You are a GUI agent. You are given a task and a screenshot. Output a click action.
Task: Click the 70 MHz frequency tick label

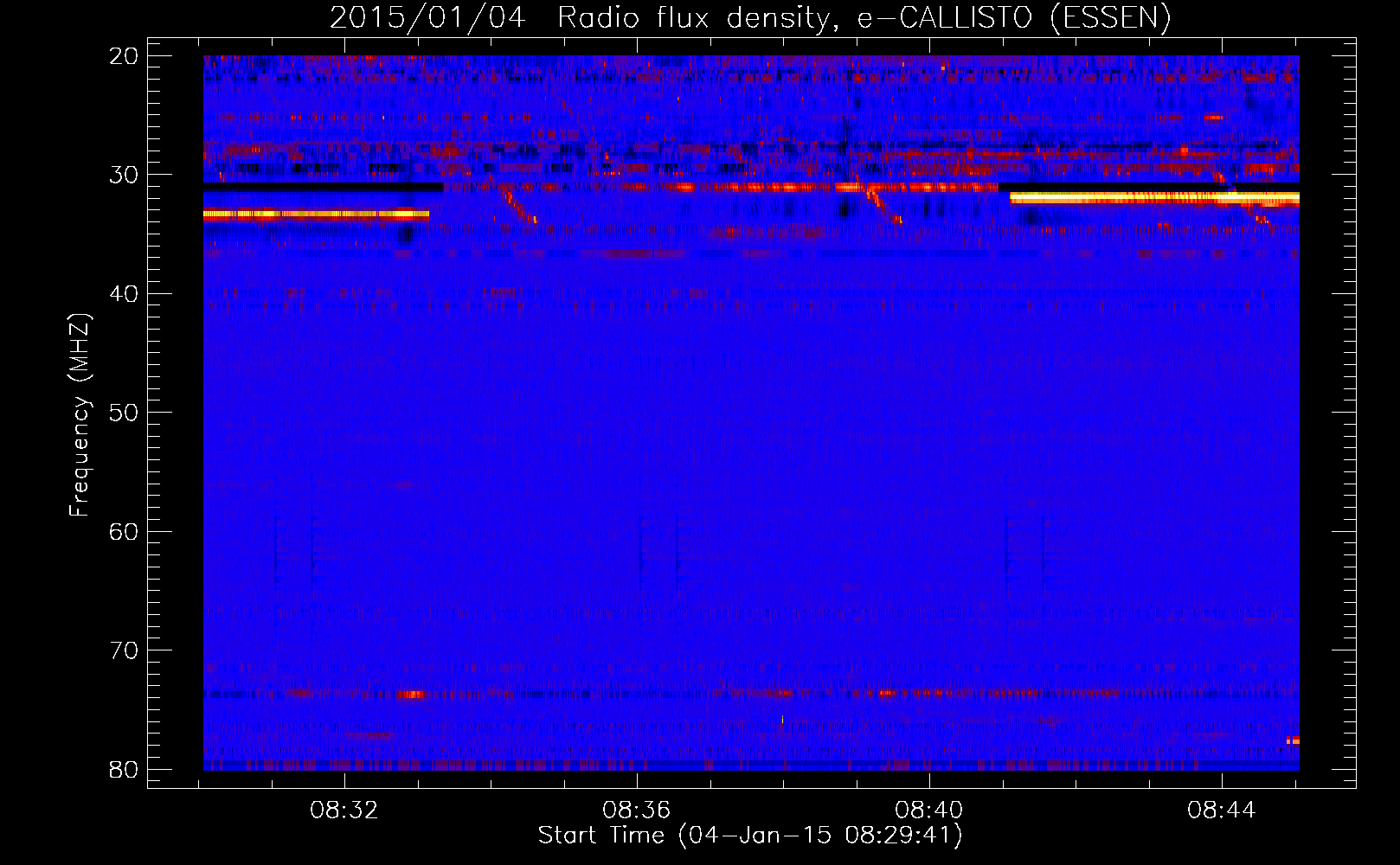pyautogui.click(x=124, y=650)
